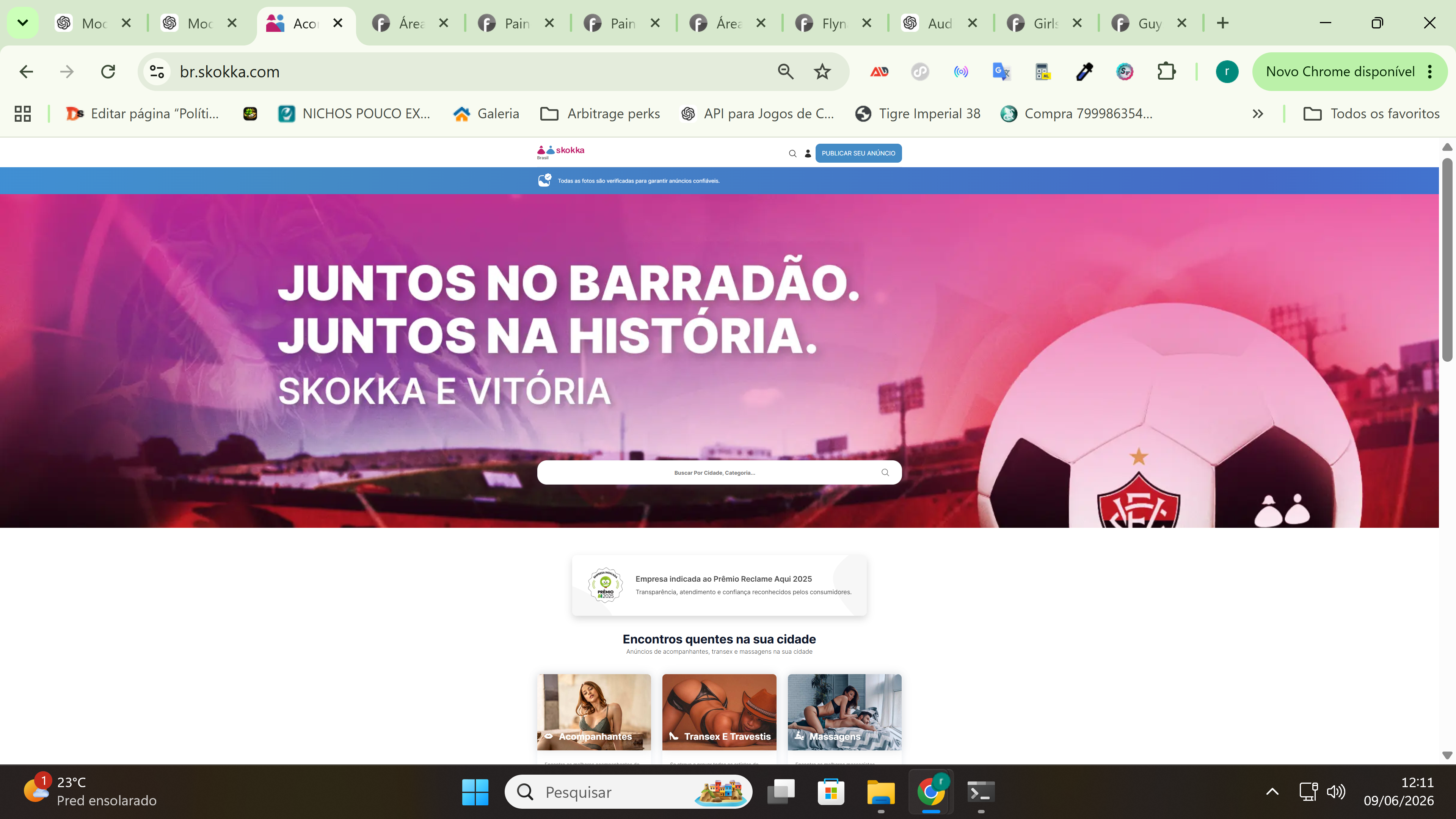
Task: Open the Reclame Aqui 2025 award card
Action: 719,585
